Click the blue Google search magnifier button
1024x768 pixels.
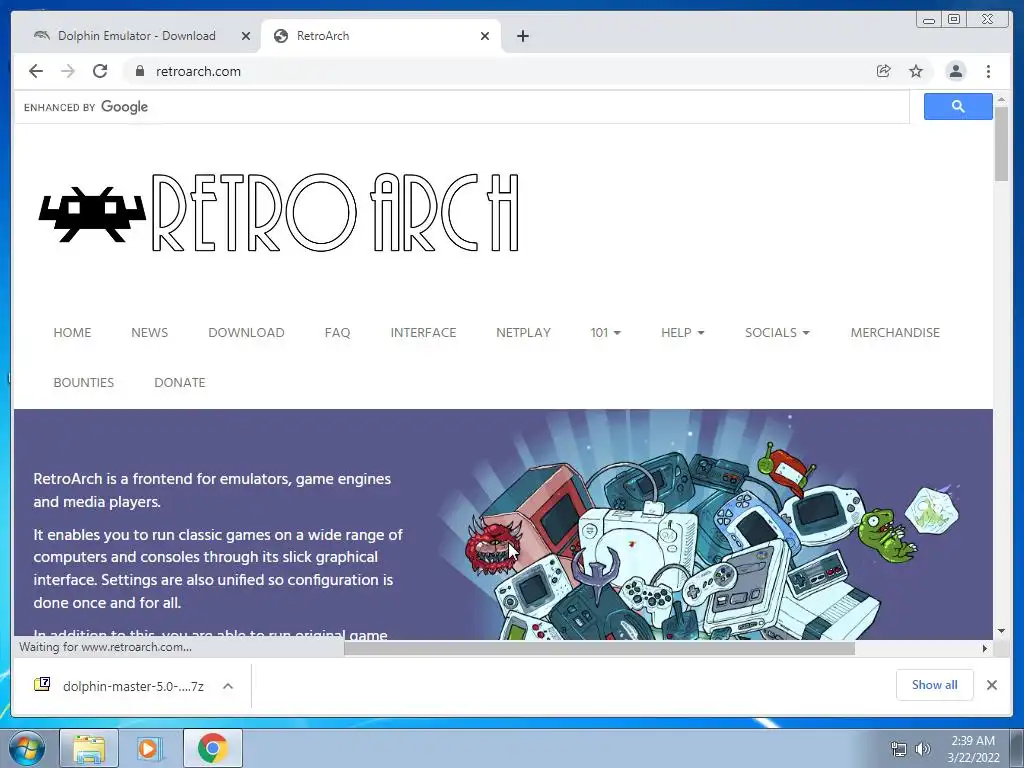[958, 106]
